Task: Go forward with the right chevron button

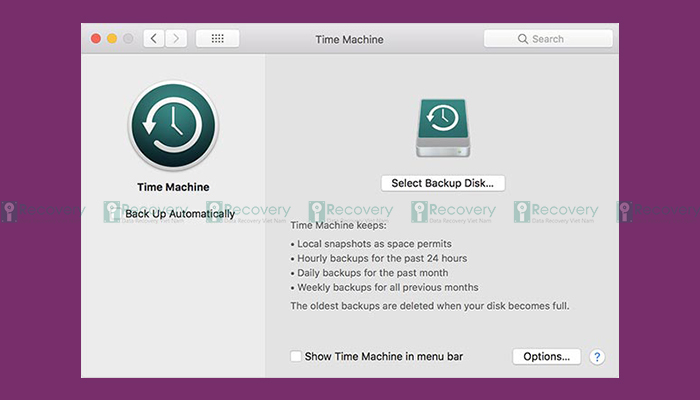Action: point(176,39)
